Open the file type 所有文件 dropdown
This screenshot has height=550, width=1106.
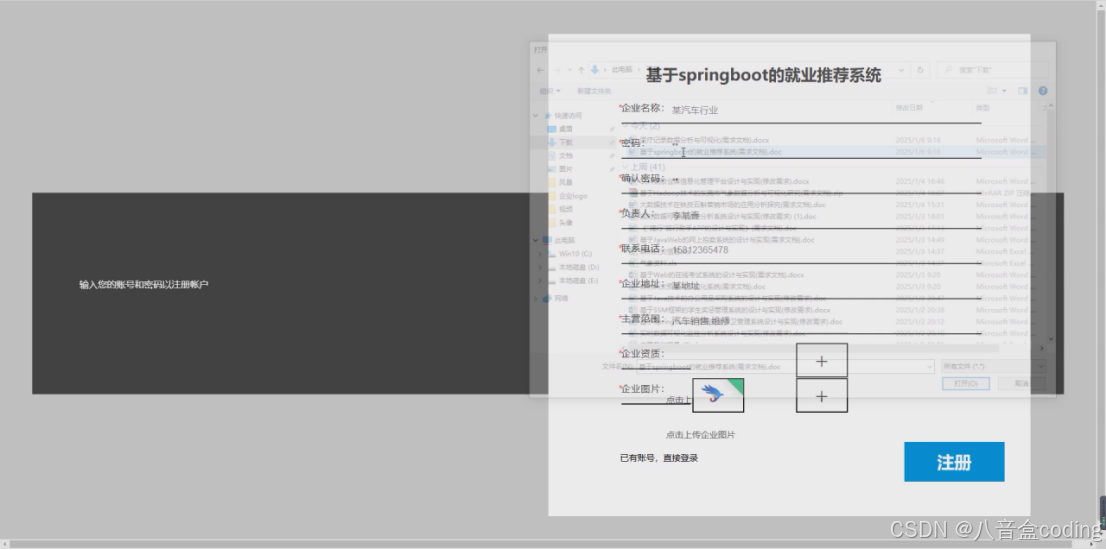point(993,367)
